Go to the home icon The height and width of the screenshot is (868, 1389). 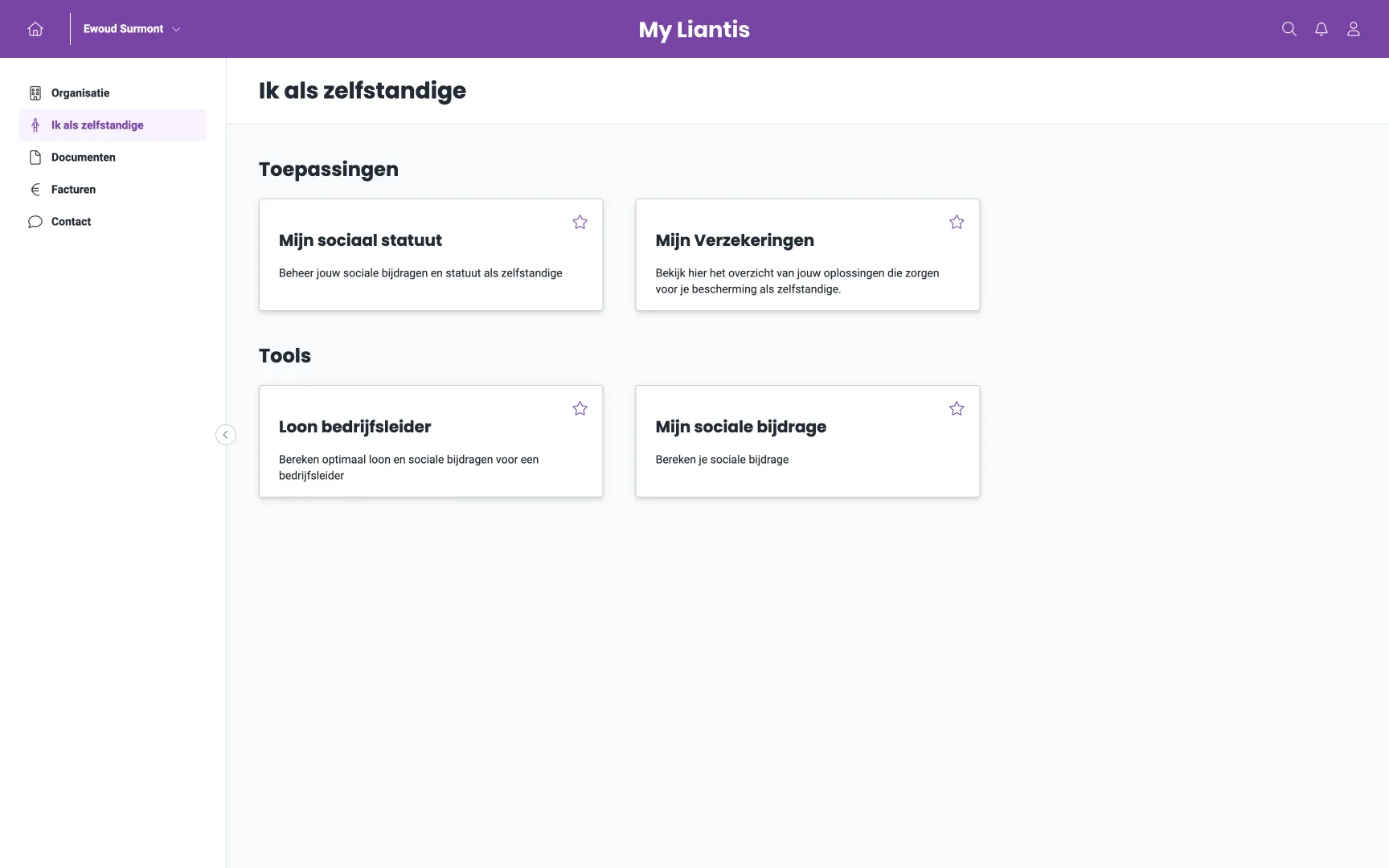point(35,29)
